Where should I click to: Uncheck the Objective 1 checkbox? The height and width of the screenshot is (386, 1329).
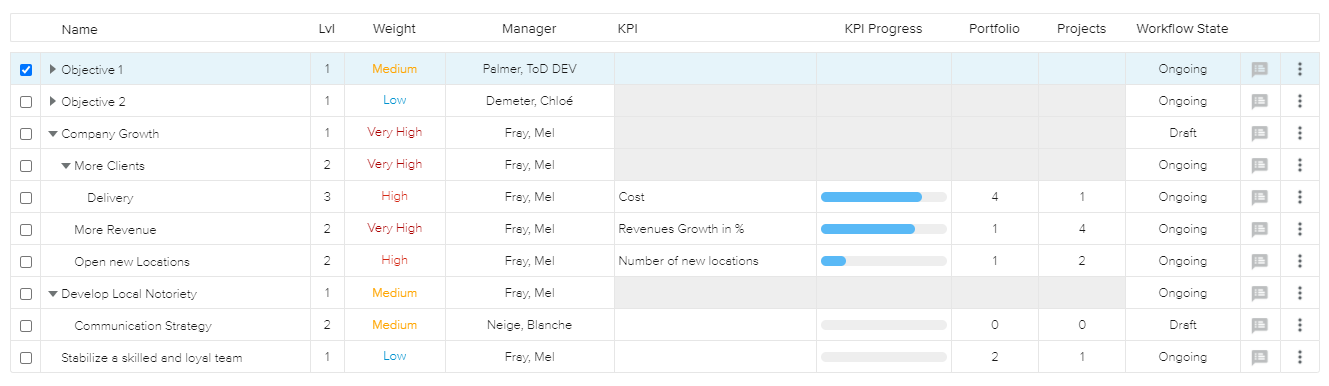pyautogui.click(x=26, y=70)
